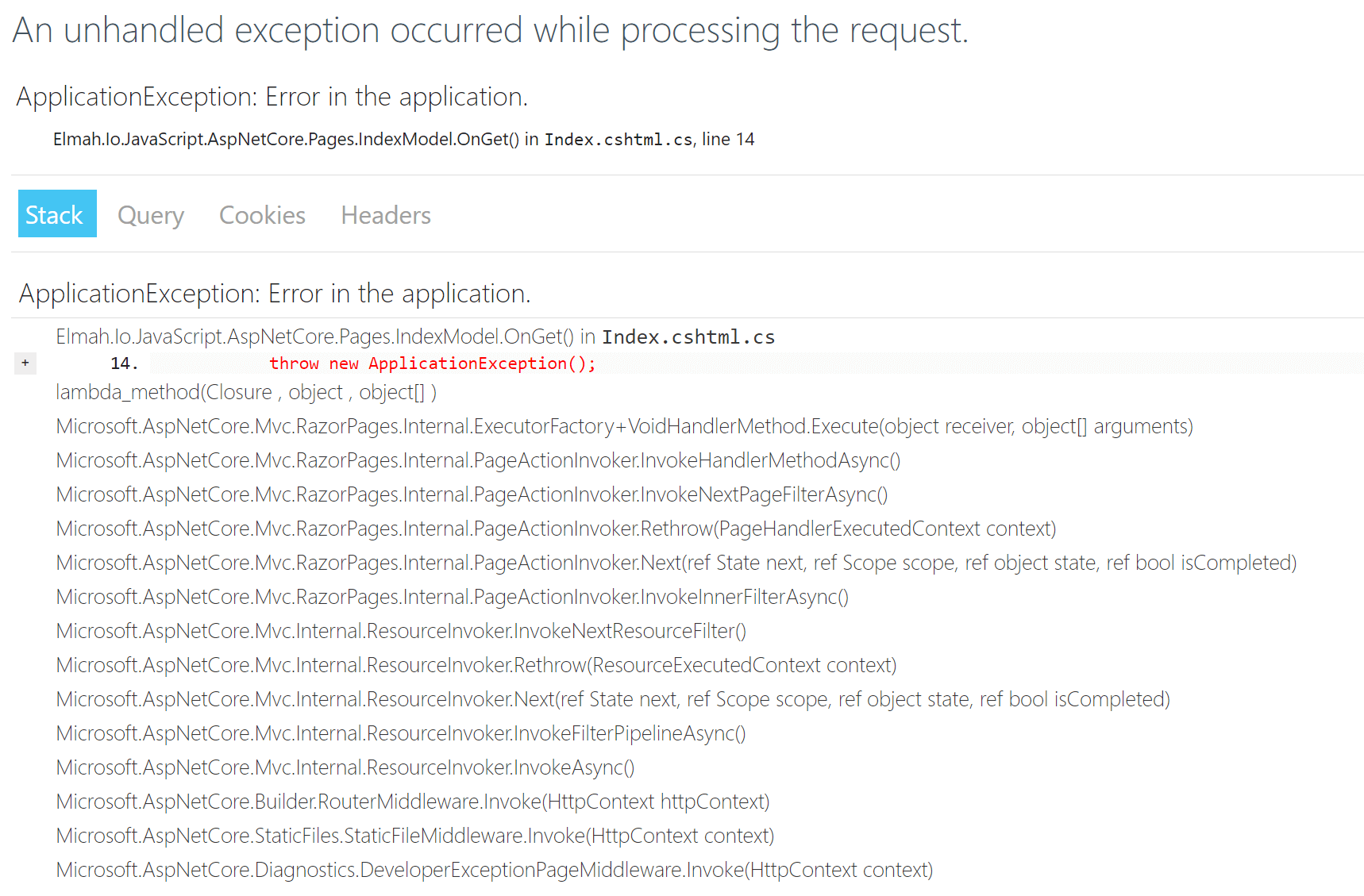This screenshot has height=896, width=1364.
Task: Select the InvokeNextPageFilterAsync frame line
Action: 471,494
